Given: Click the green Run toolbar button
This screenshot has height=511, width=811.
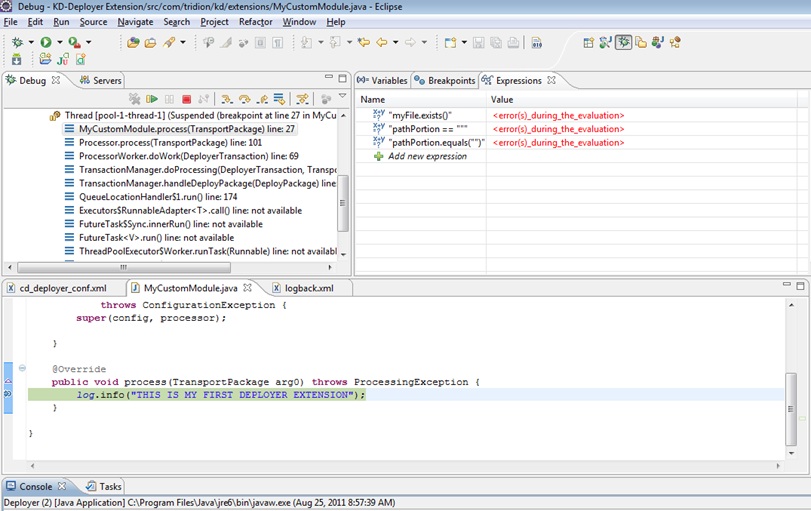Looking at the screenshot, I should point(46,42).
